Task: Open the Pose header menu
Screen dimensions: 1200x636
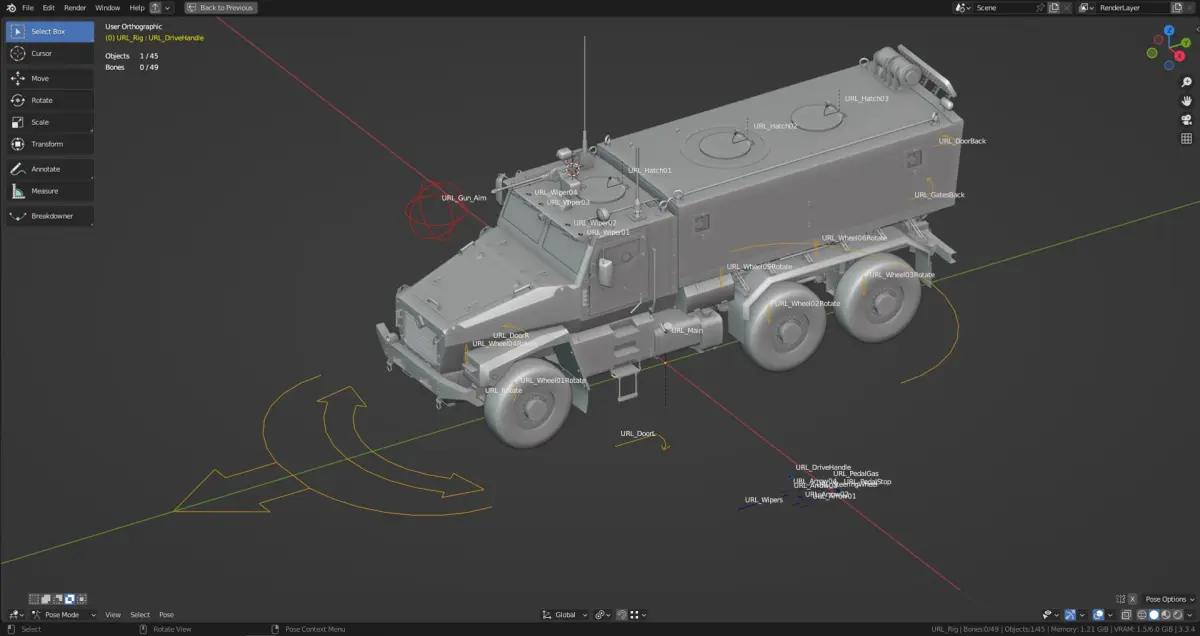Action: tap(166, 614)
